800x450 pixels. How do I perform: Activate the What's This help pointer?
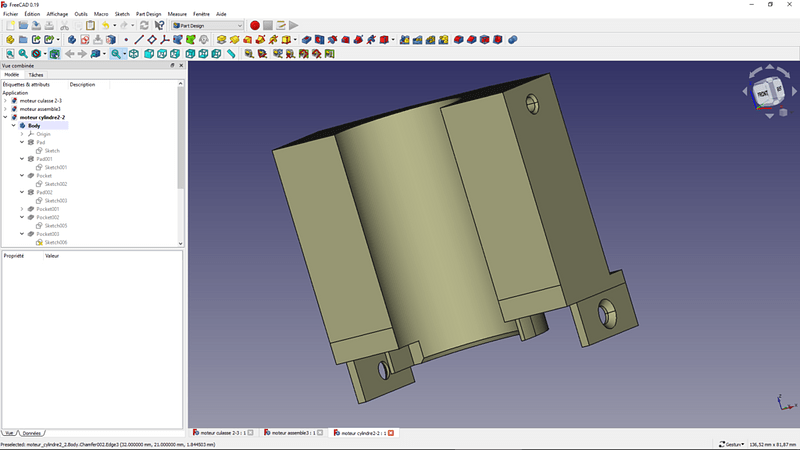(159, 26)
